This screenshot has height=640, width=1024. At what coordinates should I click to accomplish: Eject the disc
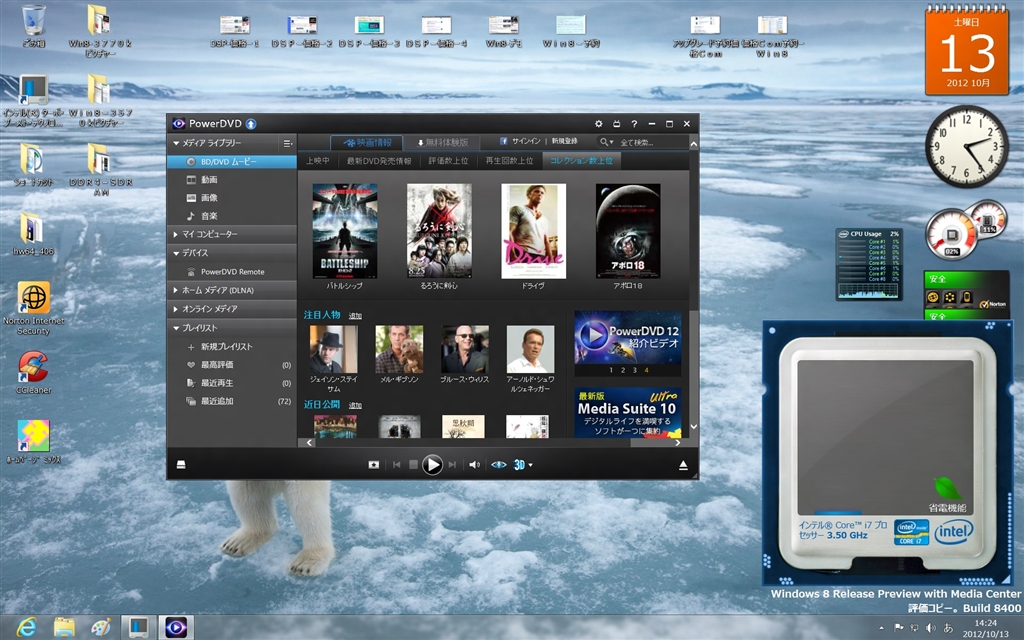(683, 465)
